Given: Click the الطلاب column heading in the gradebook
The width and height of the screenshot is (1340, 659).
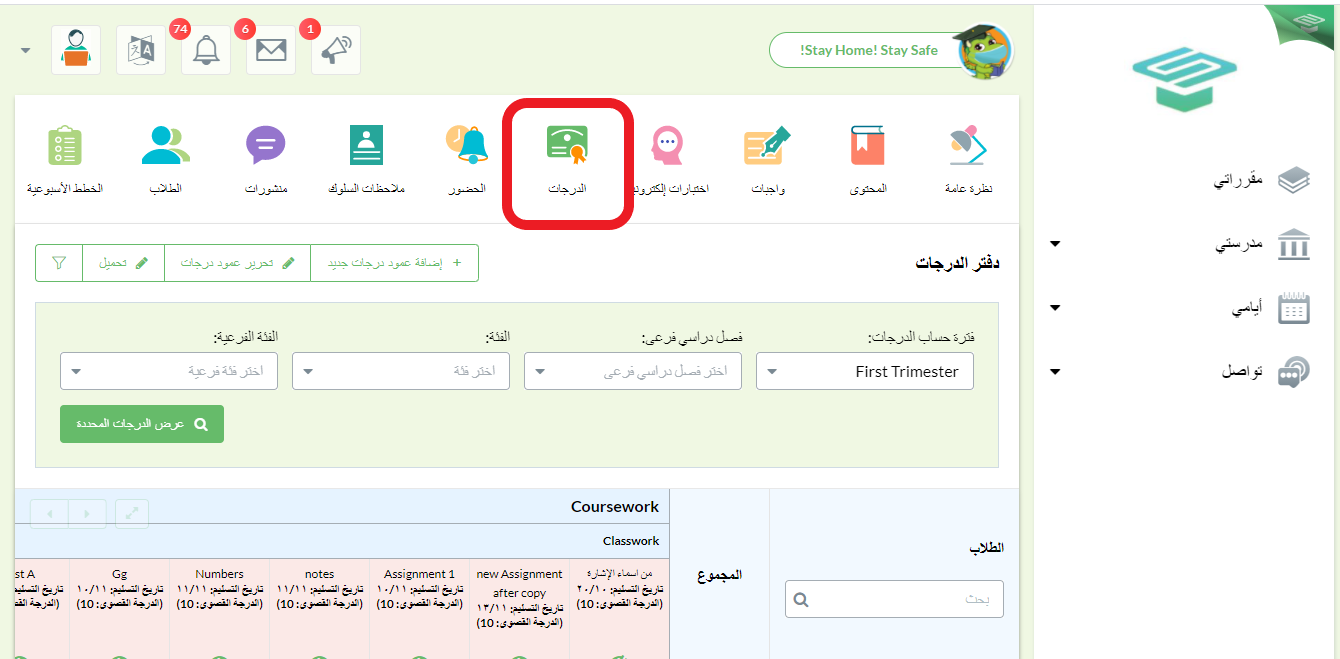Looking at the screenshot, I should click(x=986, y=548).
